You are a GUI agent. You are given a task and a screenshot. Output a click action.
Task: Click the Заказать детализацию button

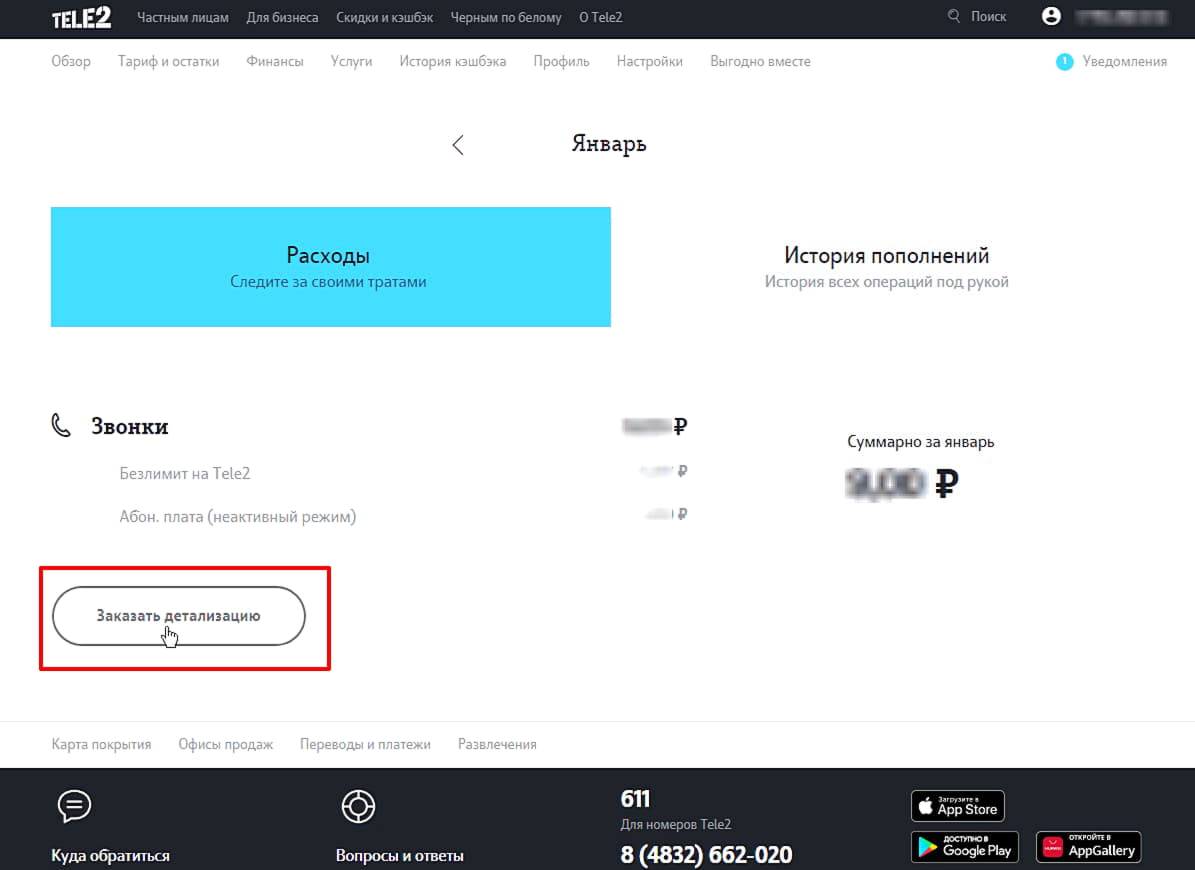pos(178,616)
